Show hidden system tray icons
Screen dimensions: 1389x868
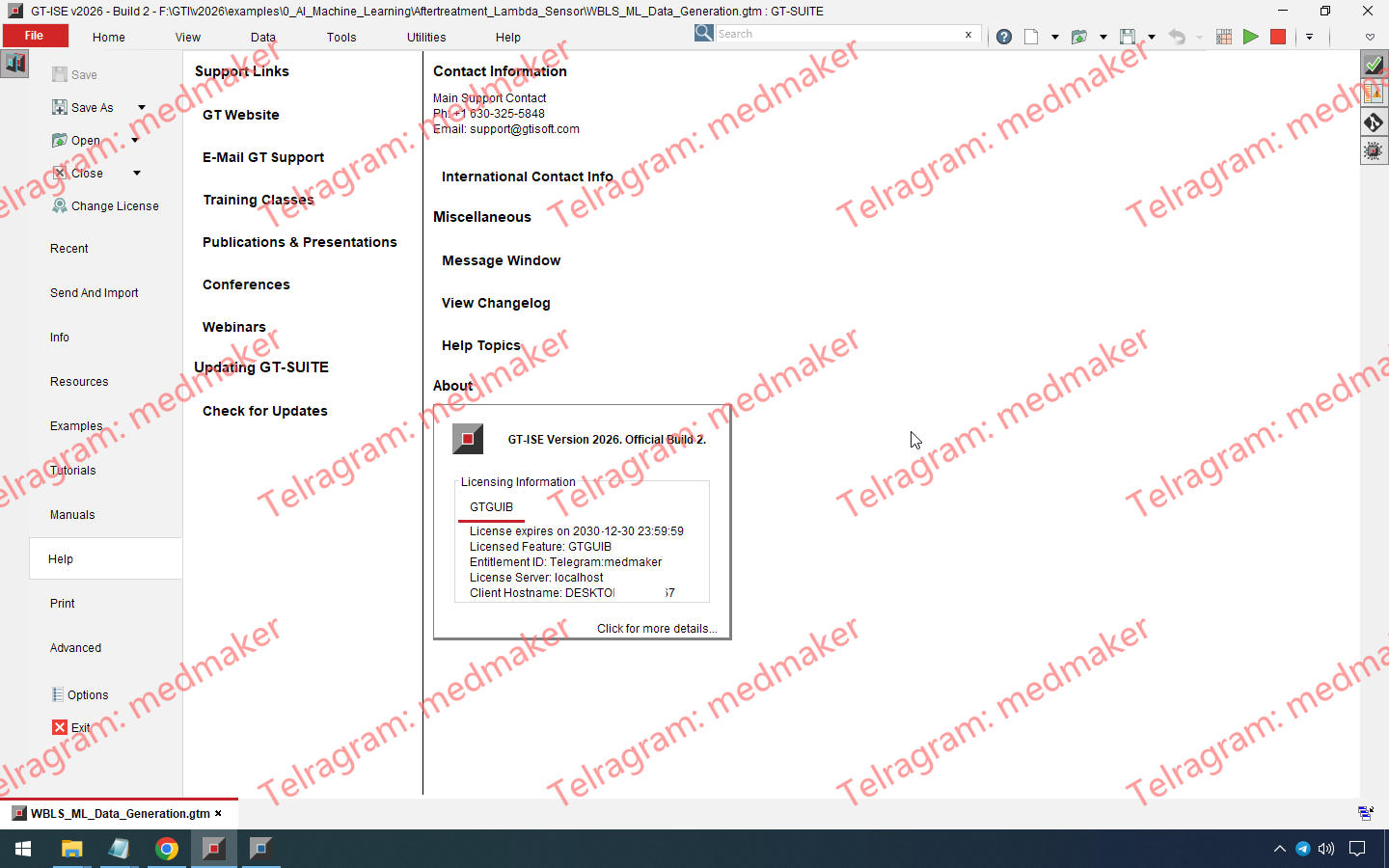pyautogui.click(x=1280, y=849)
